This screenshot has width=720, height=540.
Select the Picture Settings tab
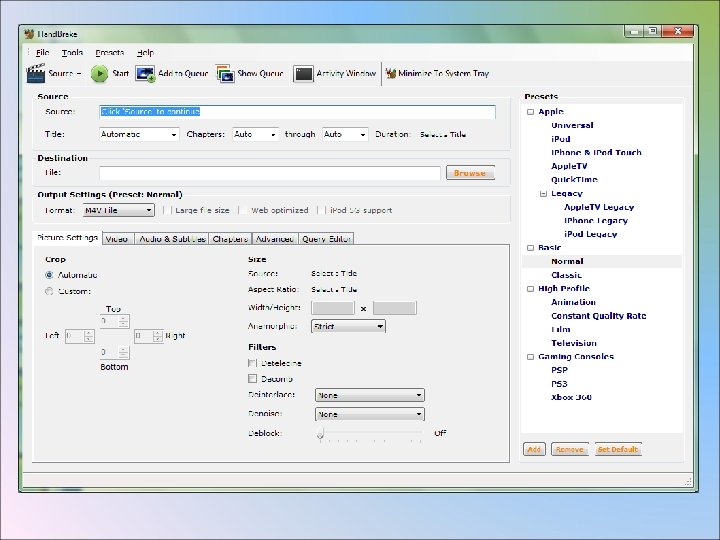point(67,237)
